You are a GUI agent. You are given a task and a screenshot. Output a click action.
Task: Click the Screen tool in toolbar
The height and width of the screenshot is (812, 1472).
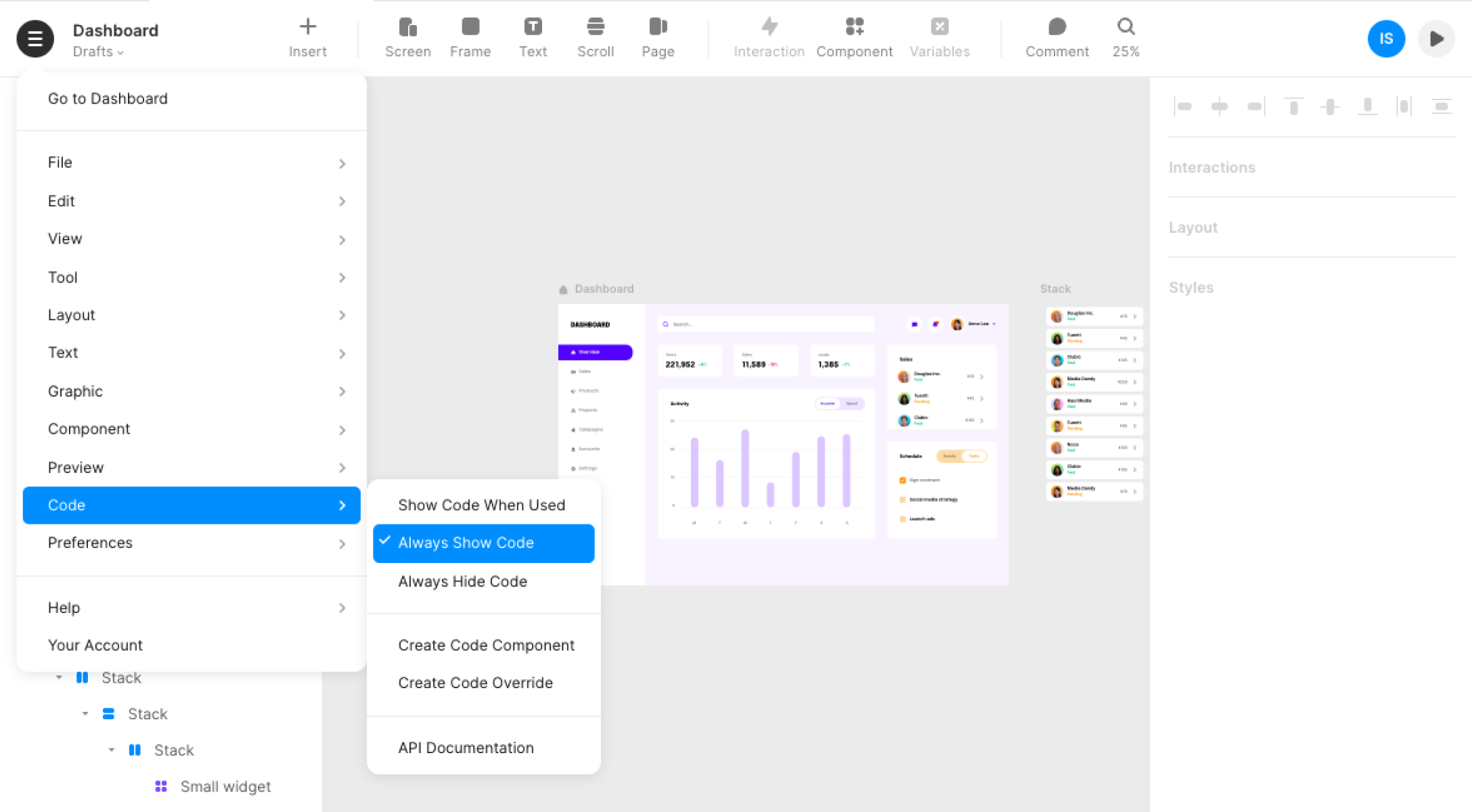coord(408,38)
